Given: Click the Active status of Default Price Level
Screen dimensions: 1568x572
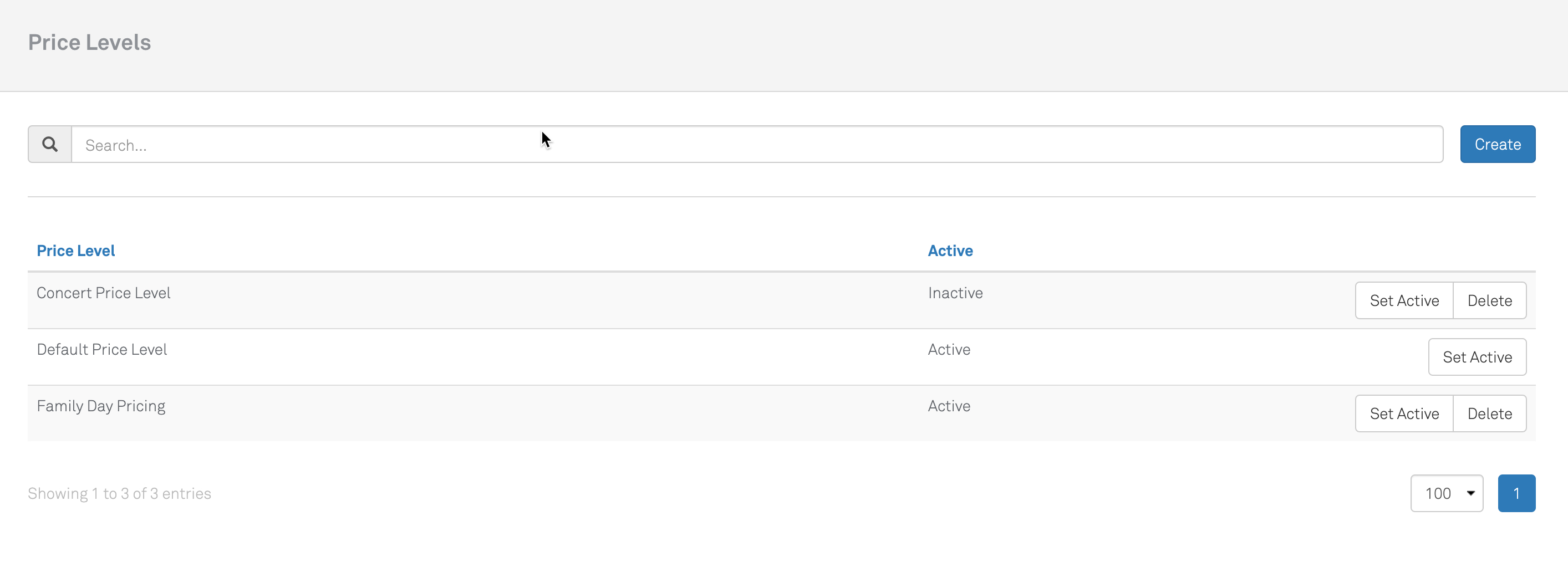Looking at the screenshot, I should 948,350.
